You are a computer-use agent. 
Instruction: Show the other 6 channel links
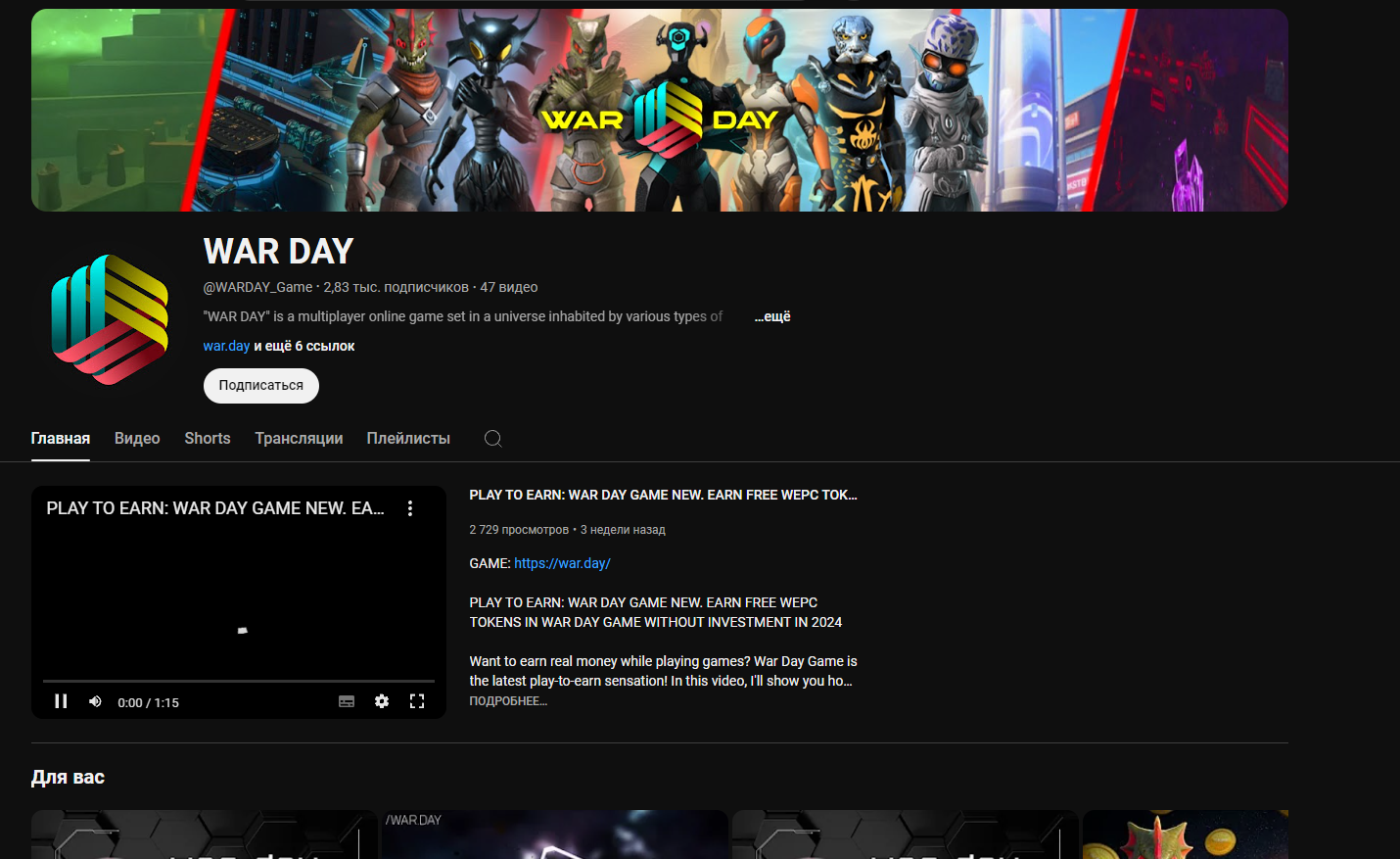(304, 346)
